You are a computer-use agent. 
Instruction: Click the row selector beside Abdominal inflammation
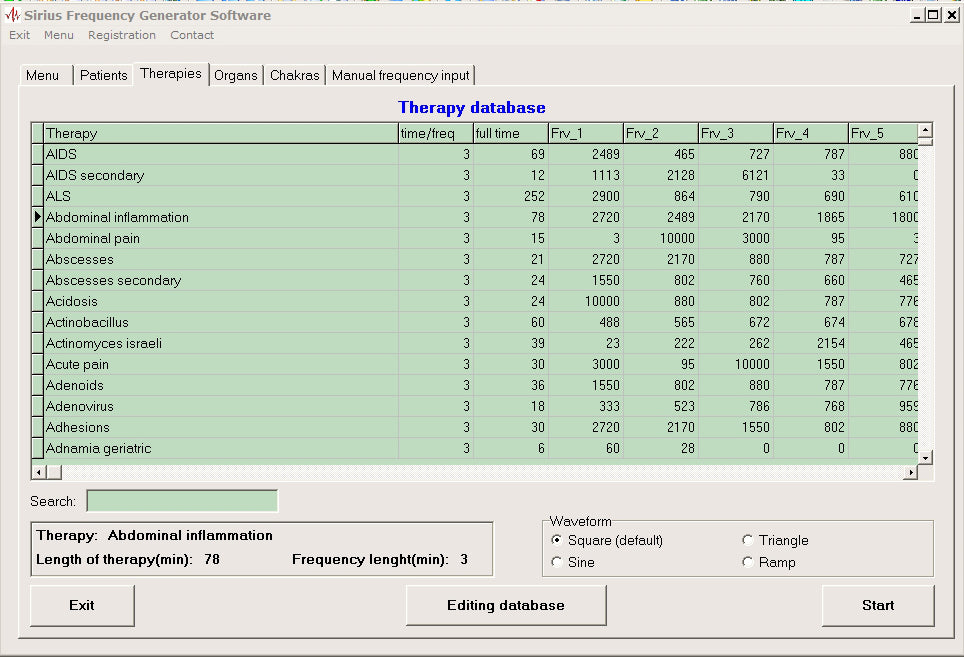38,217
